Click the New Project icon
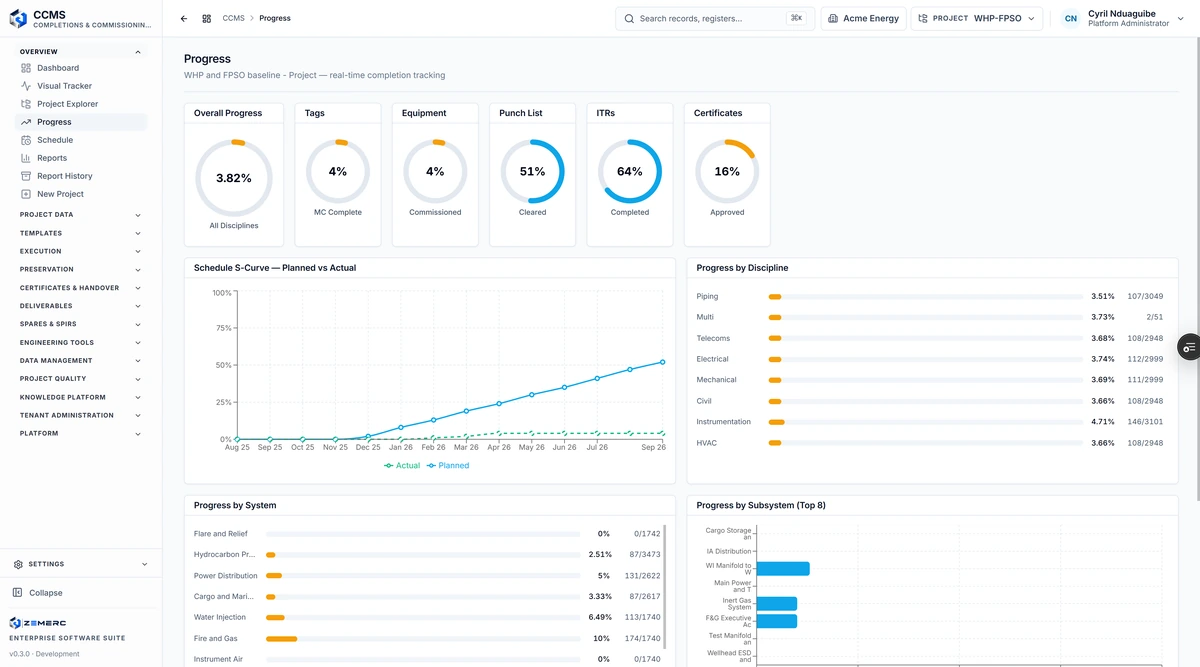 [26, 194]
